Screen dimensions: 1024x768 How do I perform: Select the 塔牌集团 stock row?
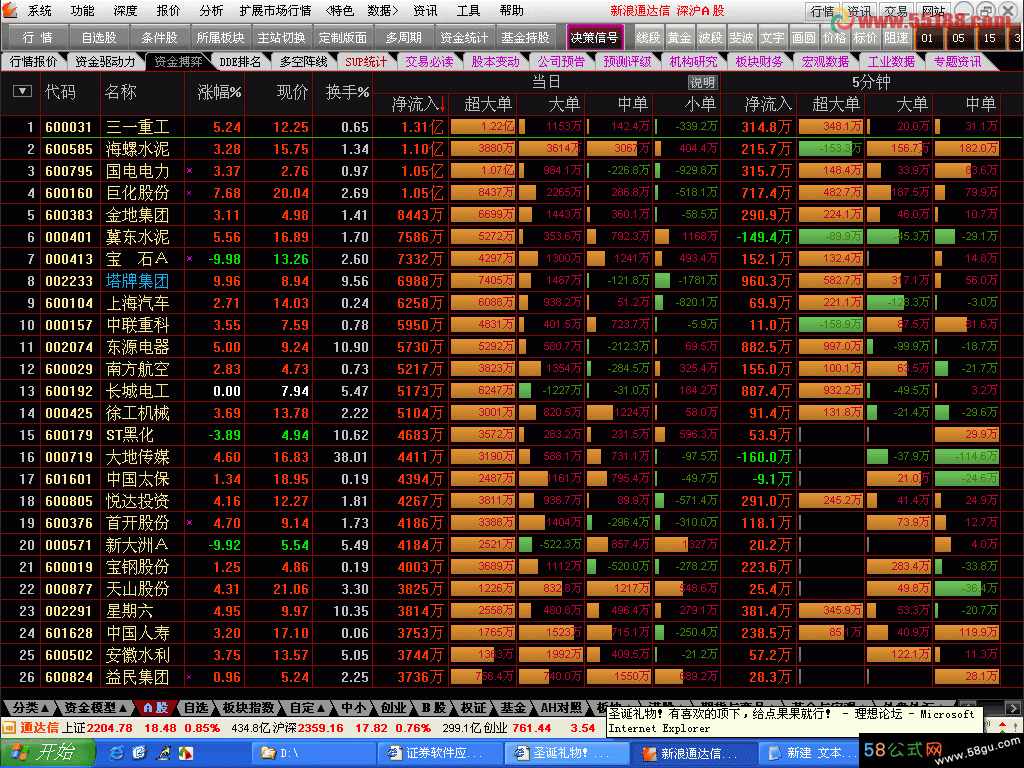[511, 281]
